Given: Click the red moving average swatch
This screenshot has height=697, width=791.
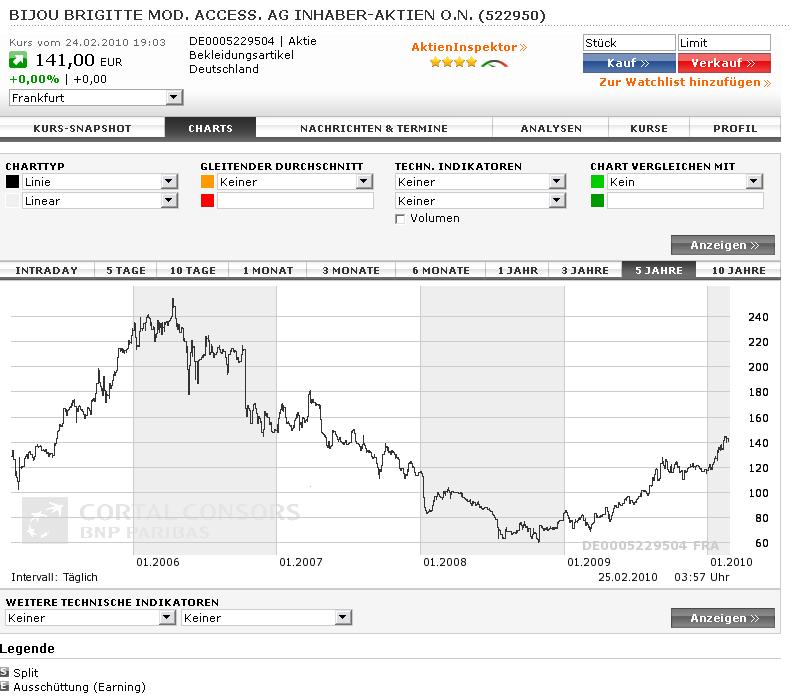Looking at the screenshot, I should coord(207,201).
